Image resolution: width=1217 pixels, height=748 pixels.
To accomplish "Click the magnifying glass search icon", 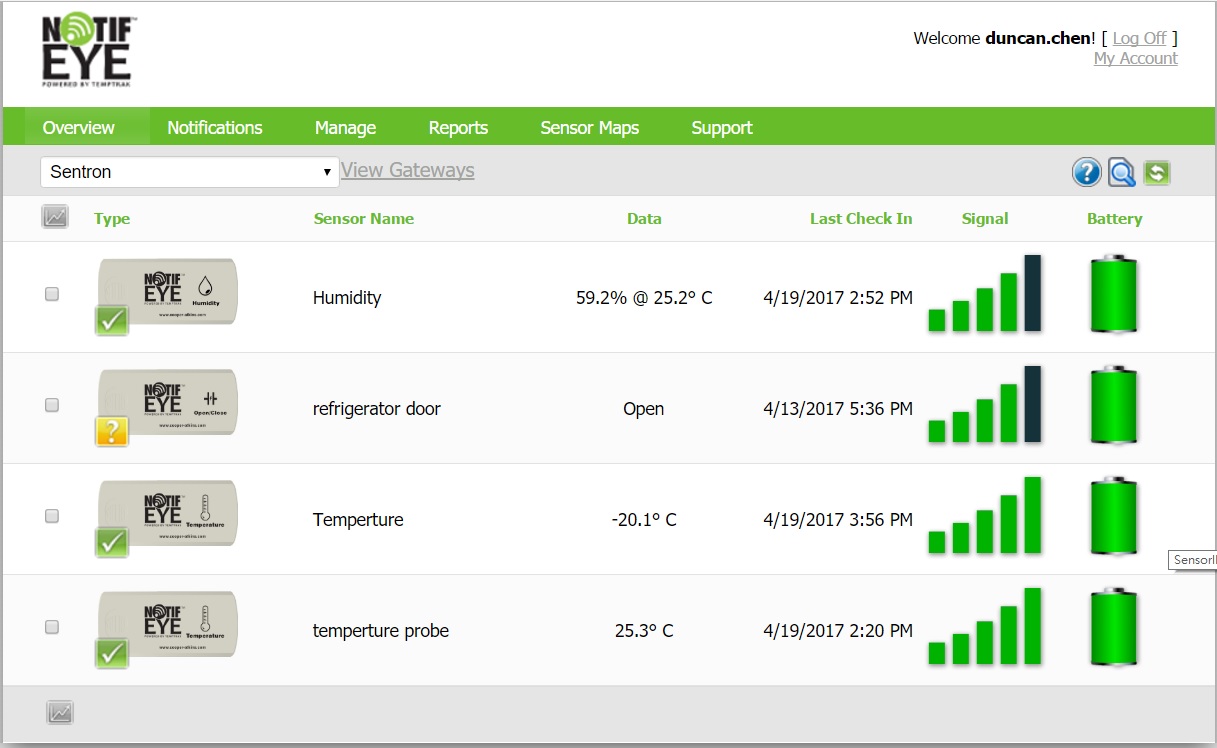I will tap(1122, 172).
